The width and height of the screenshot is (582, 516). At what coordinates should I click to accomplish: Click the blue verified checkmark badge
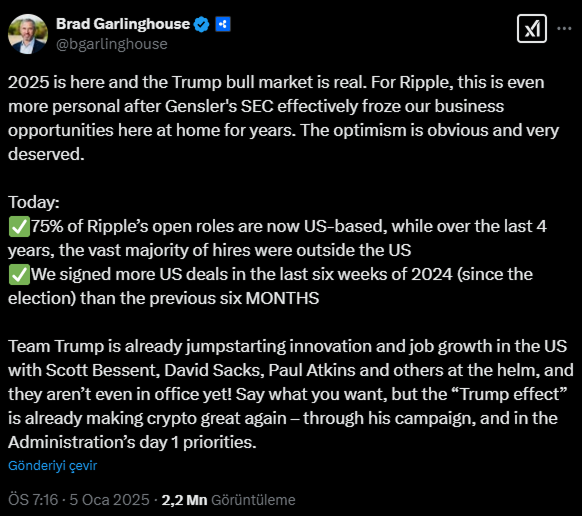point(202,25)
